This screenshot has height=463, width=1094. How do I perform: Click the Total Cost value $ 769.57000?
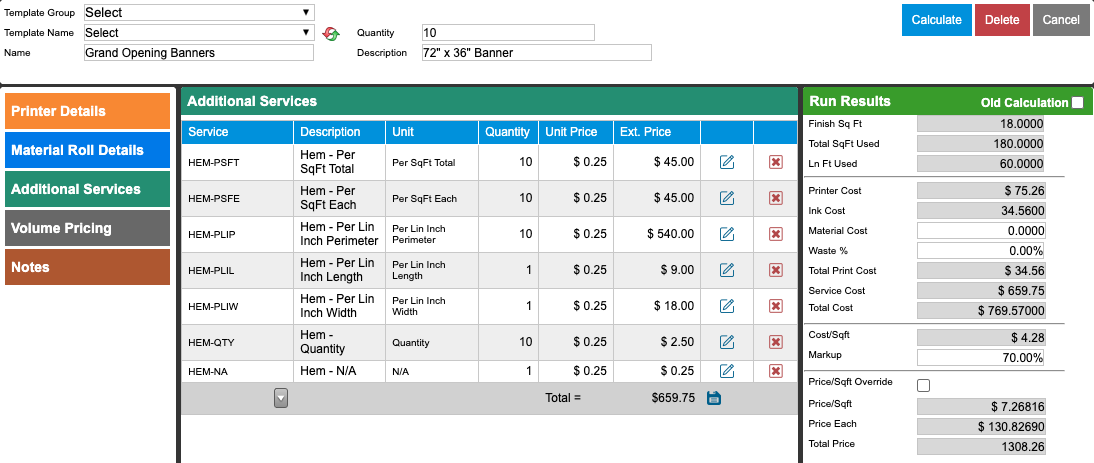981,310
